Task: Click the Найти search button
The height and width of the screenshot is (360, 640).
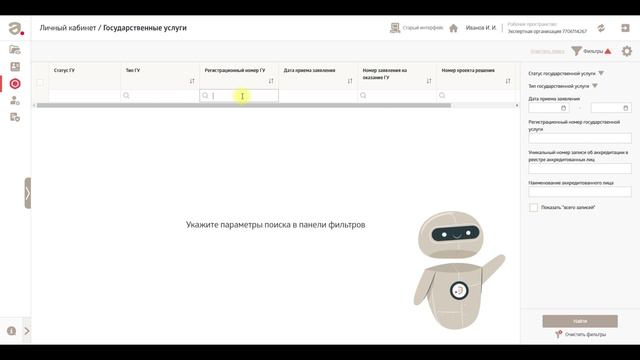Action: (580, 321)
